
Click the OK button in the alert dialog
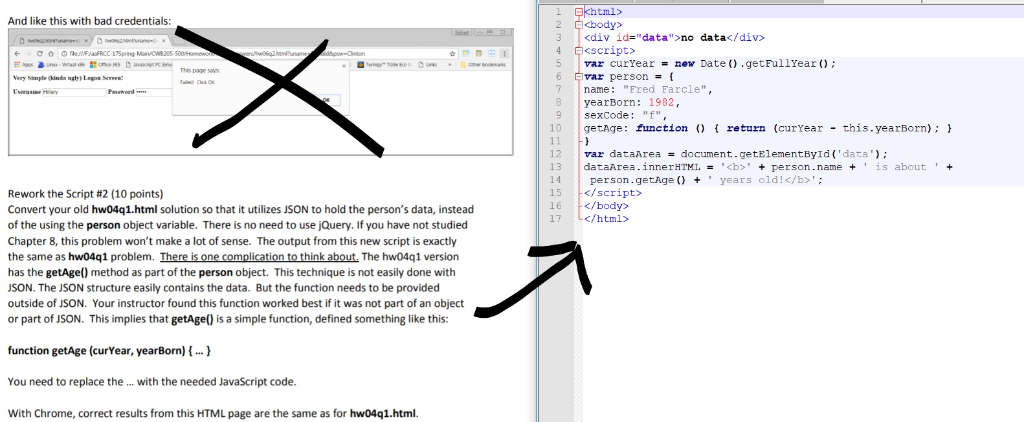[x=325, y=100]
